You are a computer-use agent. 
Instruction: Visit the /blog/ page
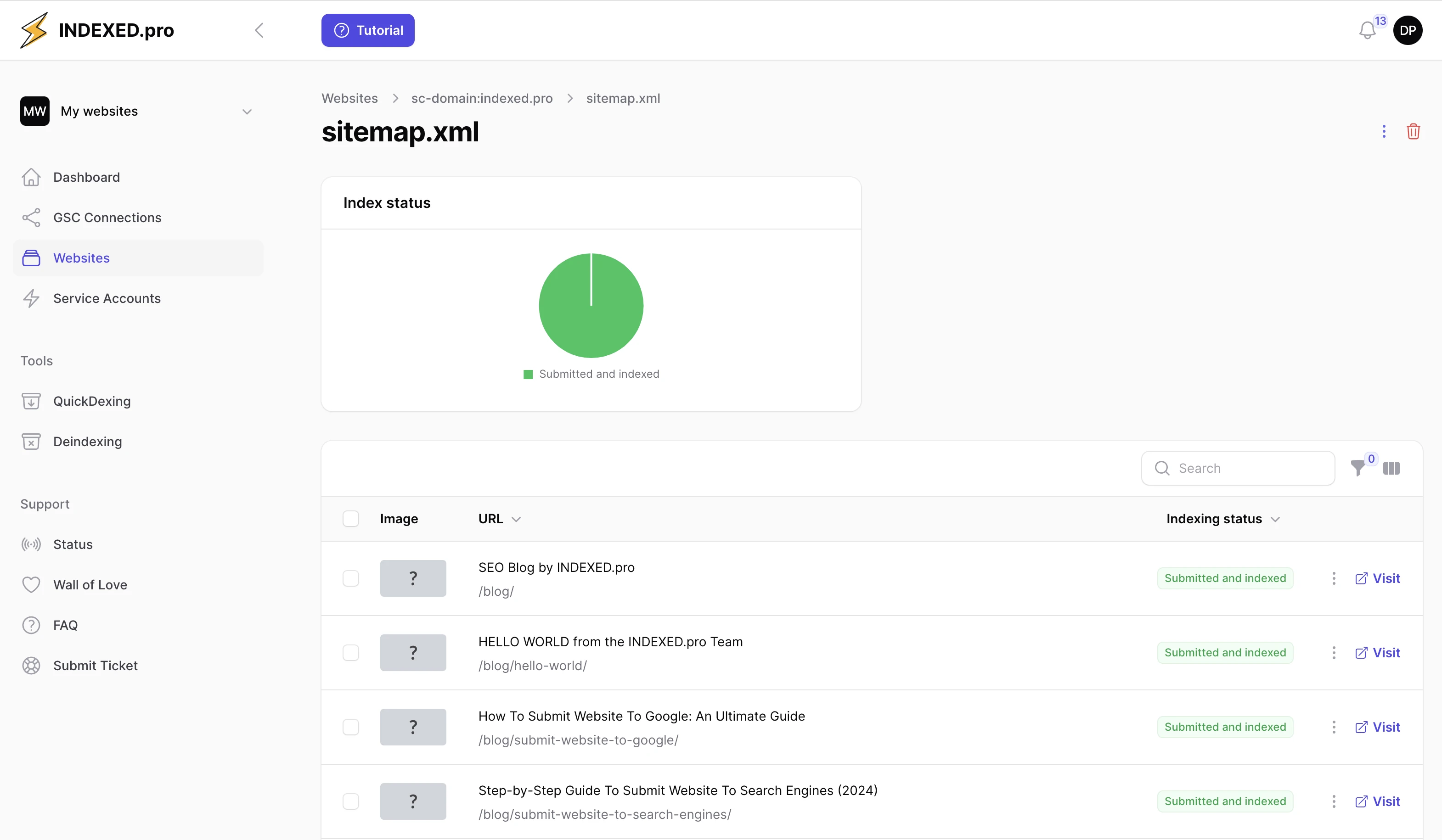coord(1377,578)
